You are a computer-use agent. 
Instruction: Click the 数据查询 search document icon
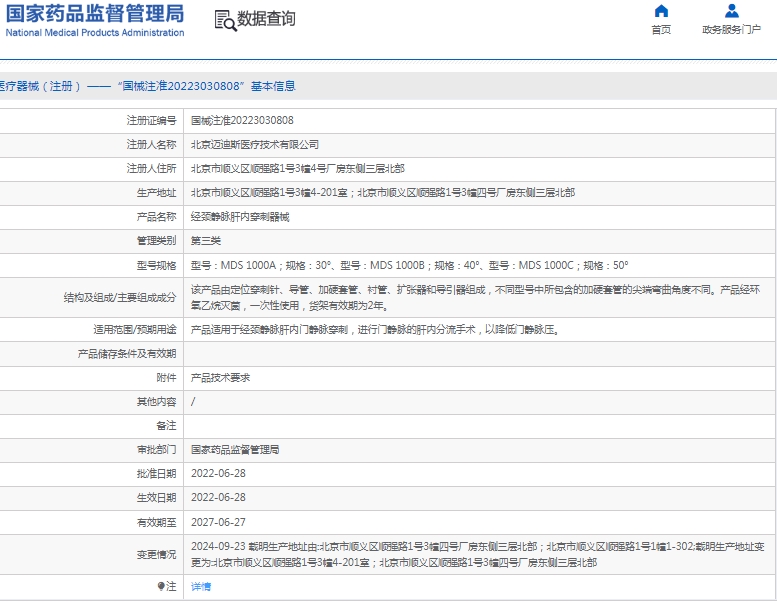tap(225, 20)
